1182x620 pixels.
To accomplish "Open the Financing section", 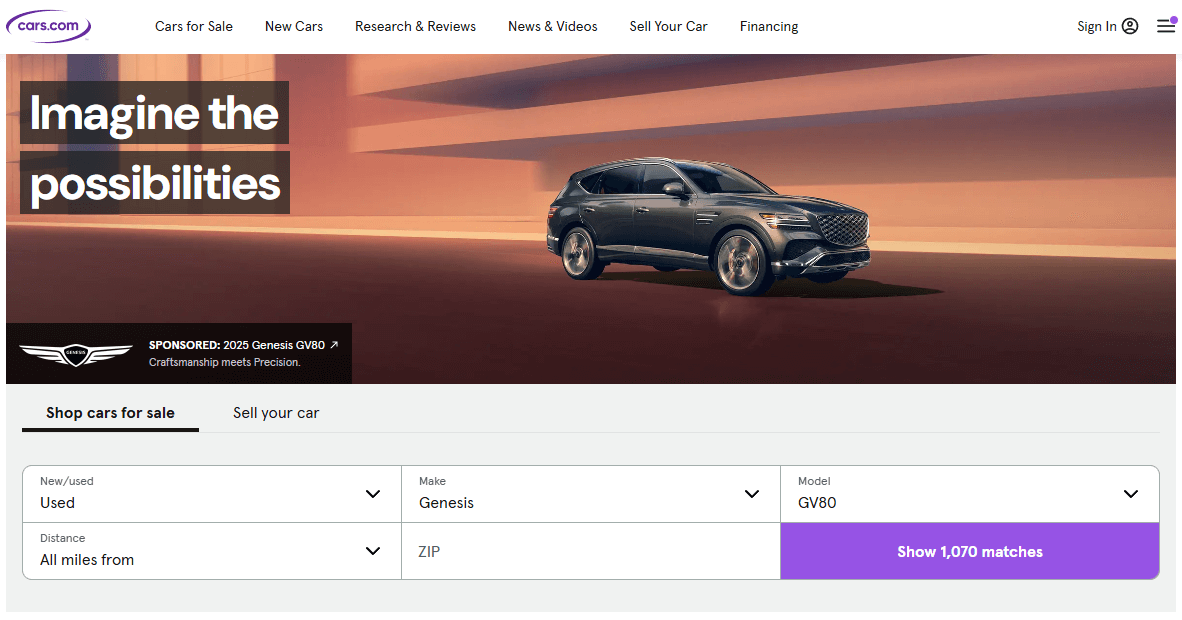I will pyautogui.click(x=768, y=26).
